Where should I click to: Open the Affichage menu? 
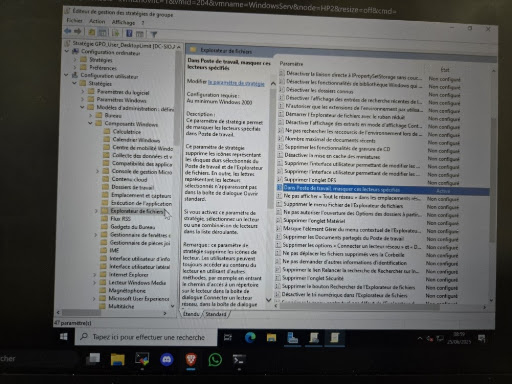pyautogui.click(x=123, y=22)
